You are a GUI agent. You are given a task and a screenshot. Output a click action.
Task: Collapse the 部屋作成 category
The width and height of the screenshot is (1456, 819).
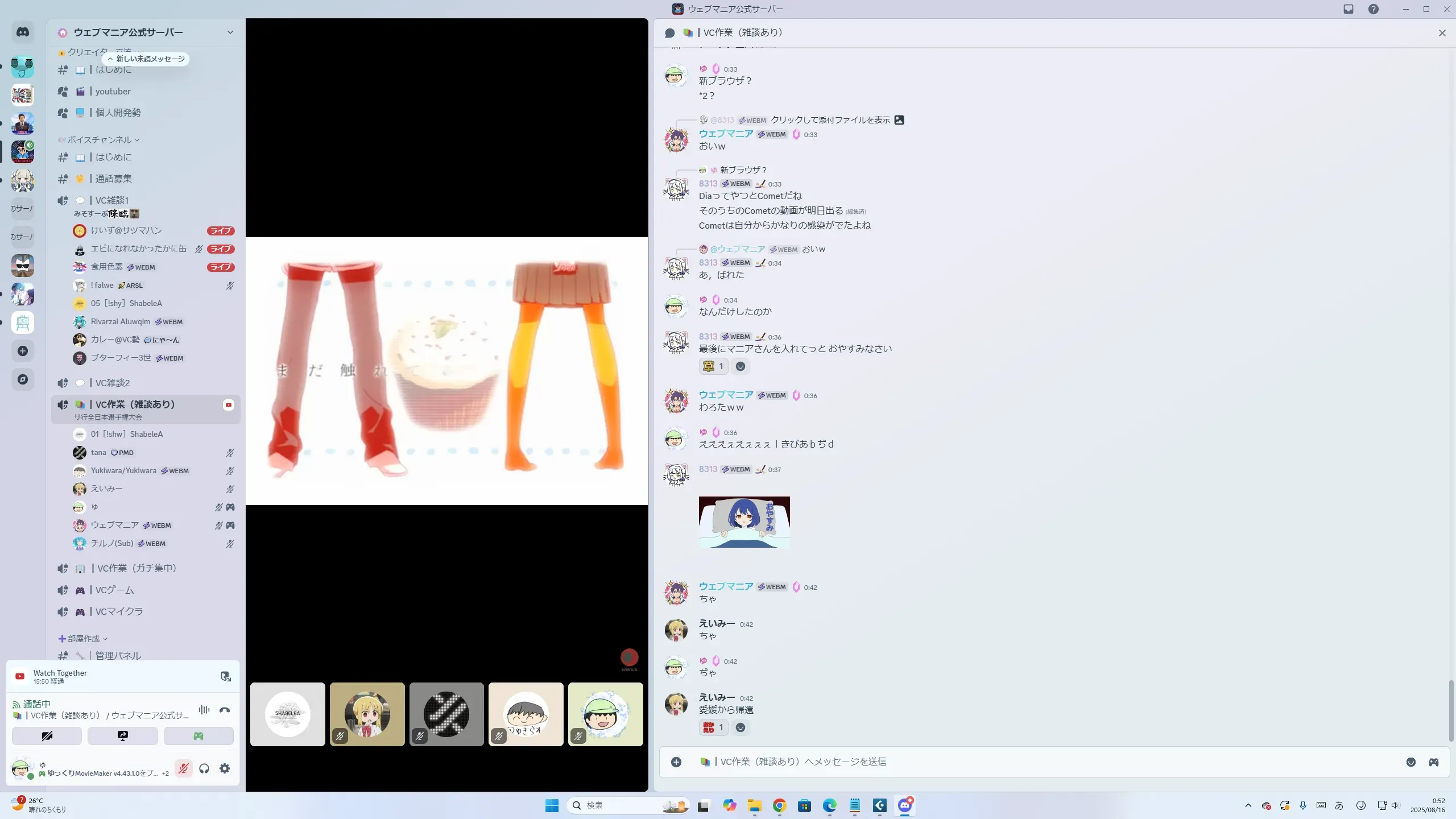tap(83, 639)
